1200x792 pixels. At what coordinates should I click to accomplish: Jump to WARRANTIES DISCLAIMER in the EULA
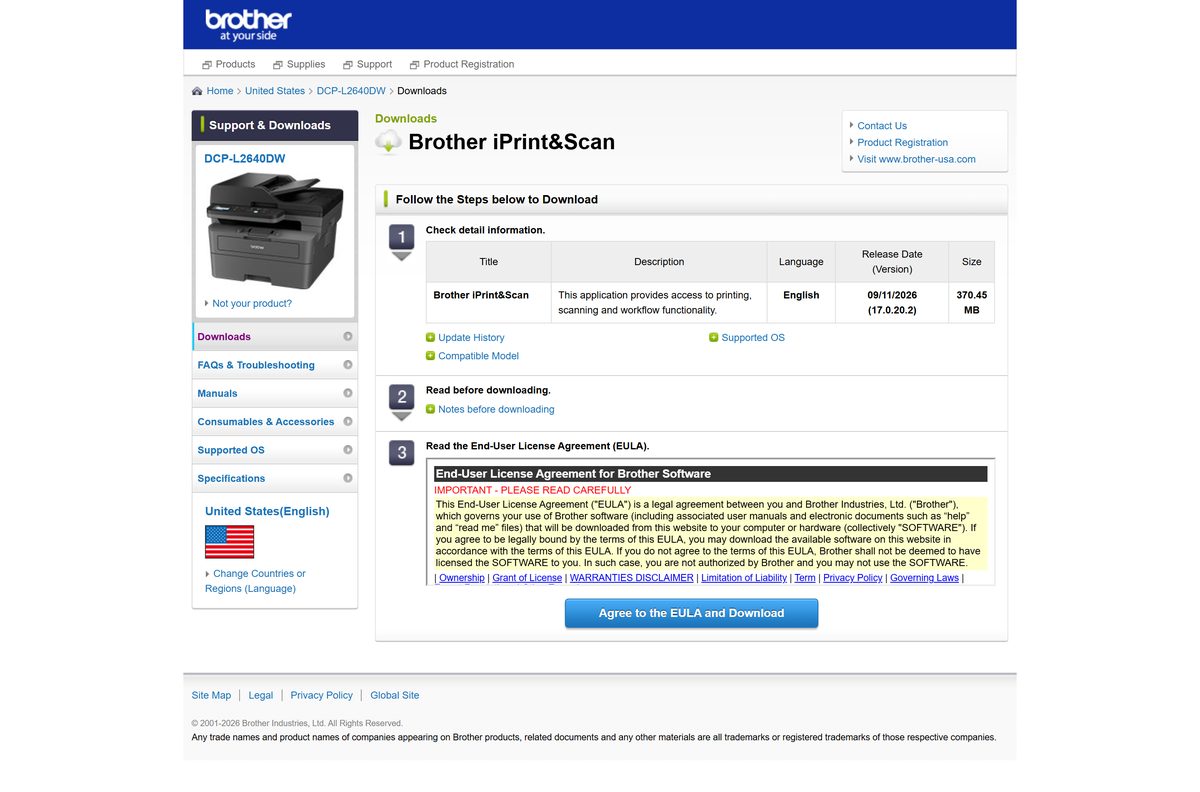click(631, 578)
